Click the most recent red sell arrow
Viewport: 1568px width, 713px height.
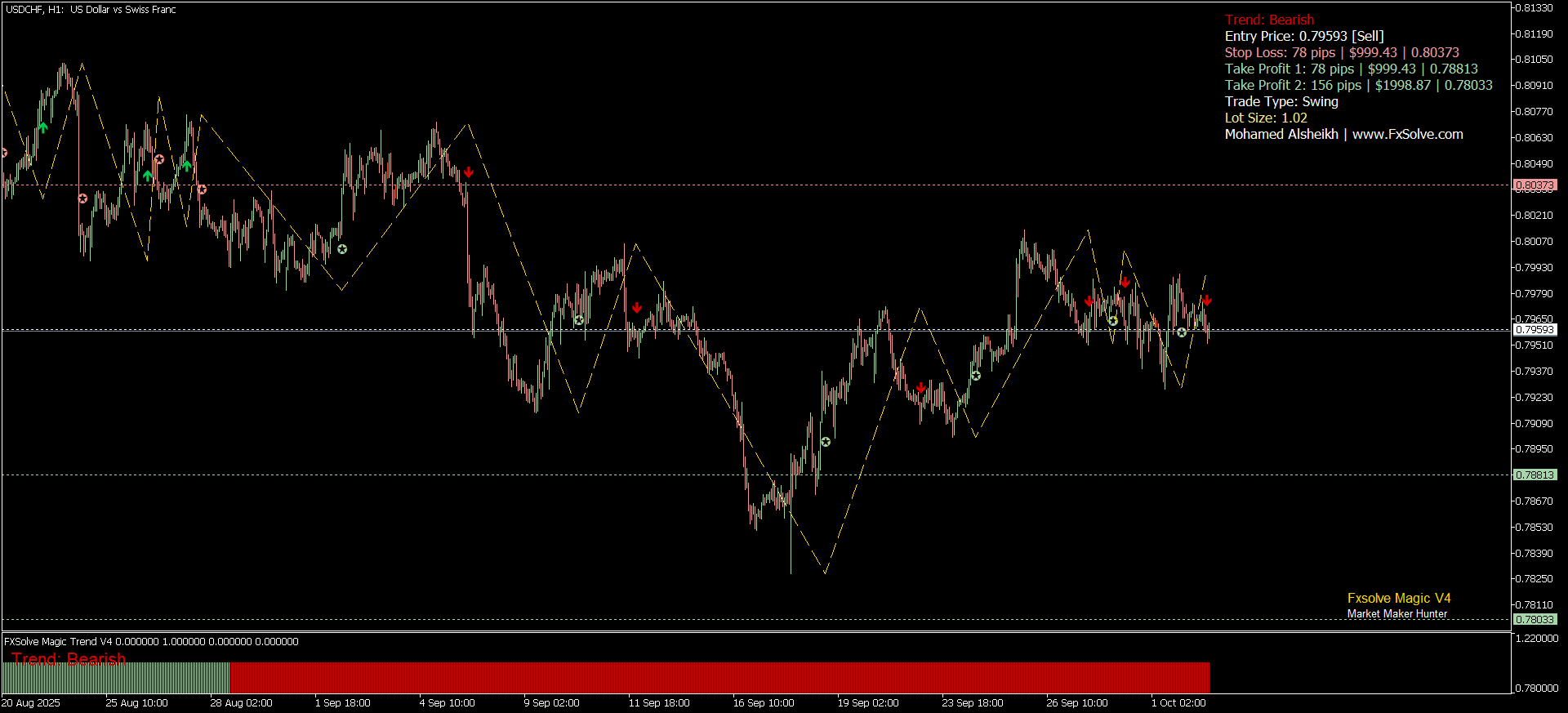pyautogui.click(x=1207, y=301)
